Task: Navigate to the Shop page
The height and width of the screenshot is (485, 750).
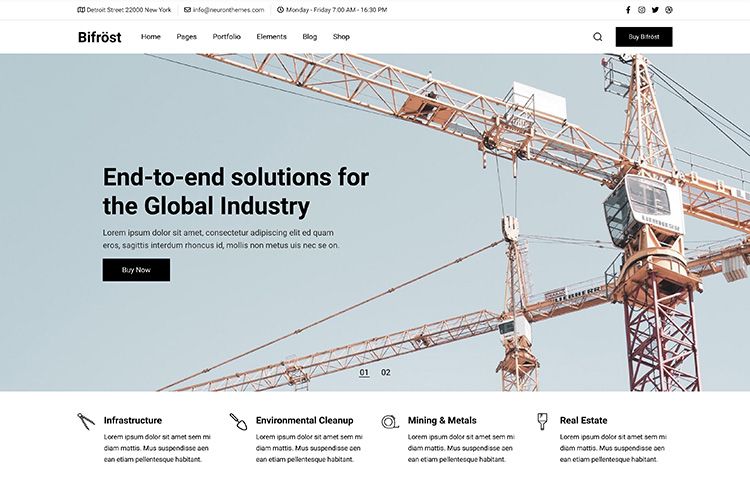Action: point(341,37)
